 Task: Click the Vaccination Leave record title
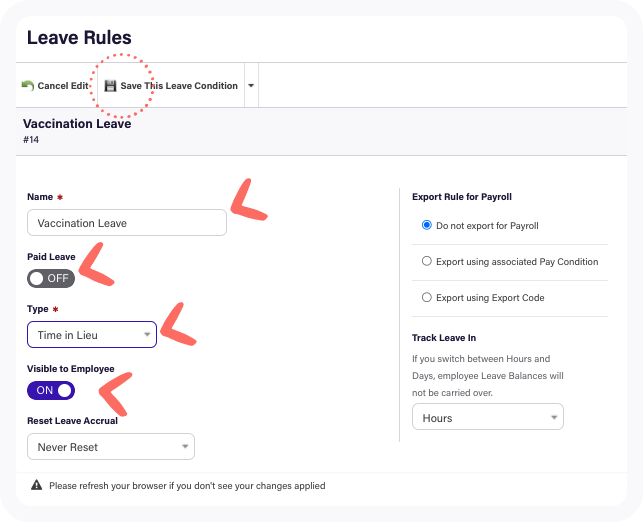77,123
